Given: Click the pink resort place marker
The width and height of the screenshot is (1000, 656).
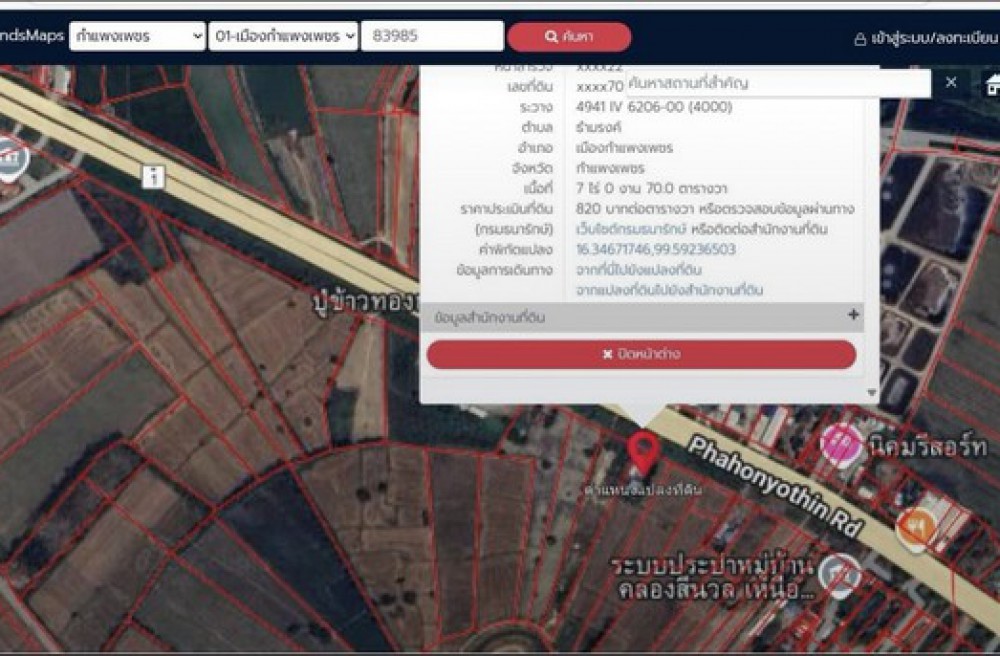Looking at the screenshot, I should point(840,443).
